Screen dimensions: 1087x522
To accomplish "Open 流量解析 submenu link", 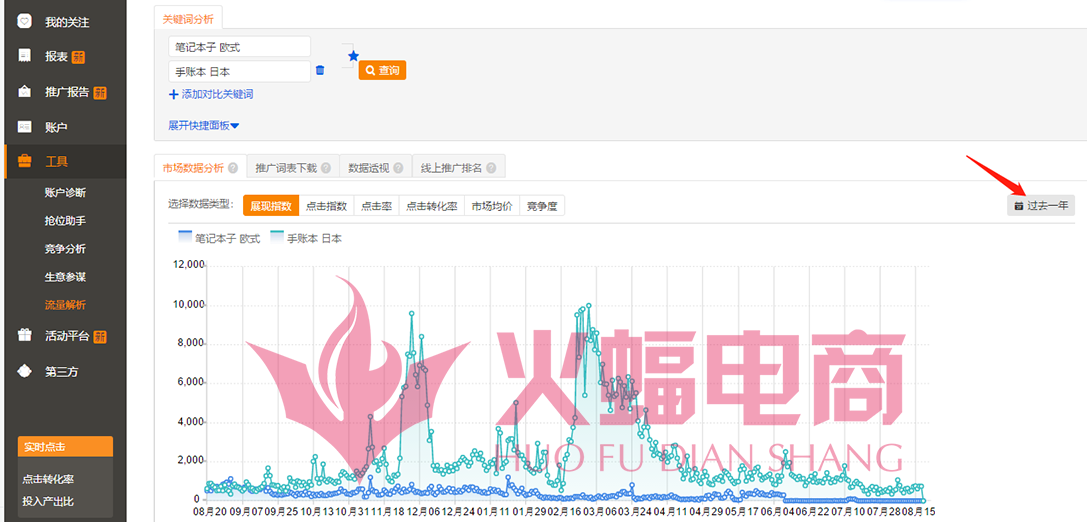I will coord(65,304).
